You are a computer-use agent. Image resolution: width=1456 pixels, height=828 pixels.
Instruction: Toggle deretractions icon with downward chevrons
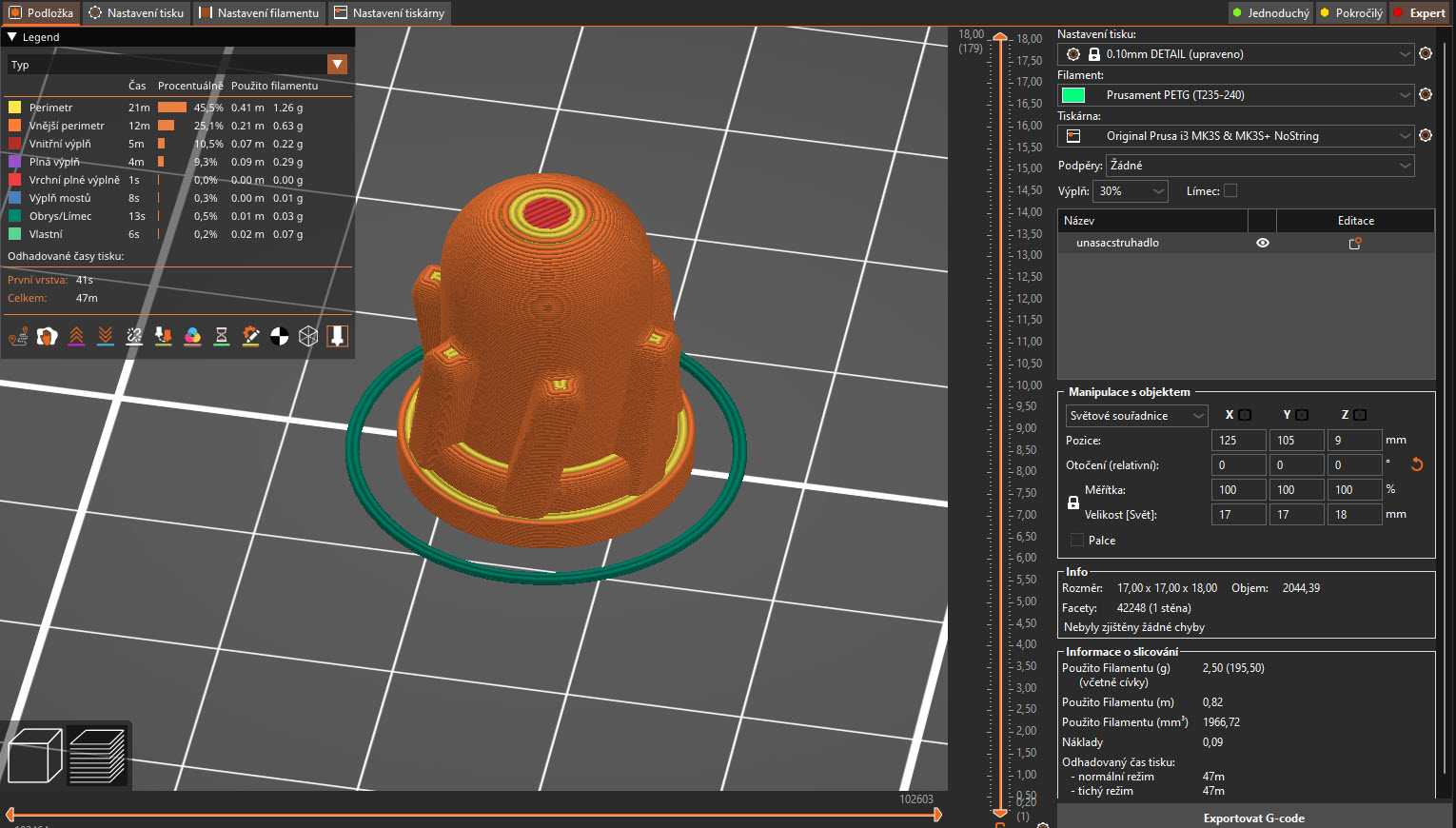106,336
